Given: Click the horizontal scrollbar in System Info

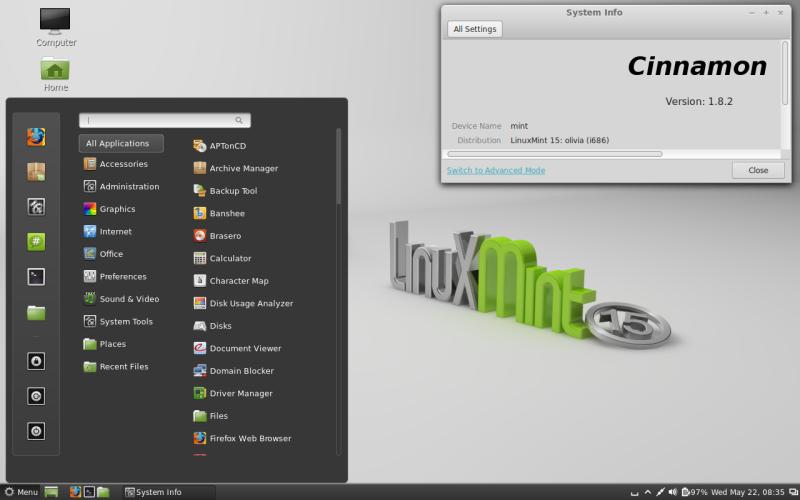Looking at the screenshot, I should pos(555,154).
